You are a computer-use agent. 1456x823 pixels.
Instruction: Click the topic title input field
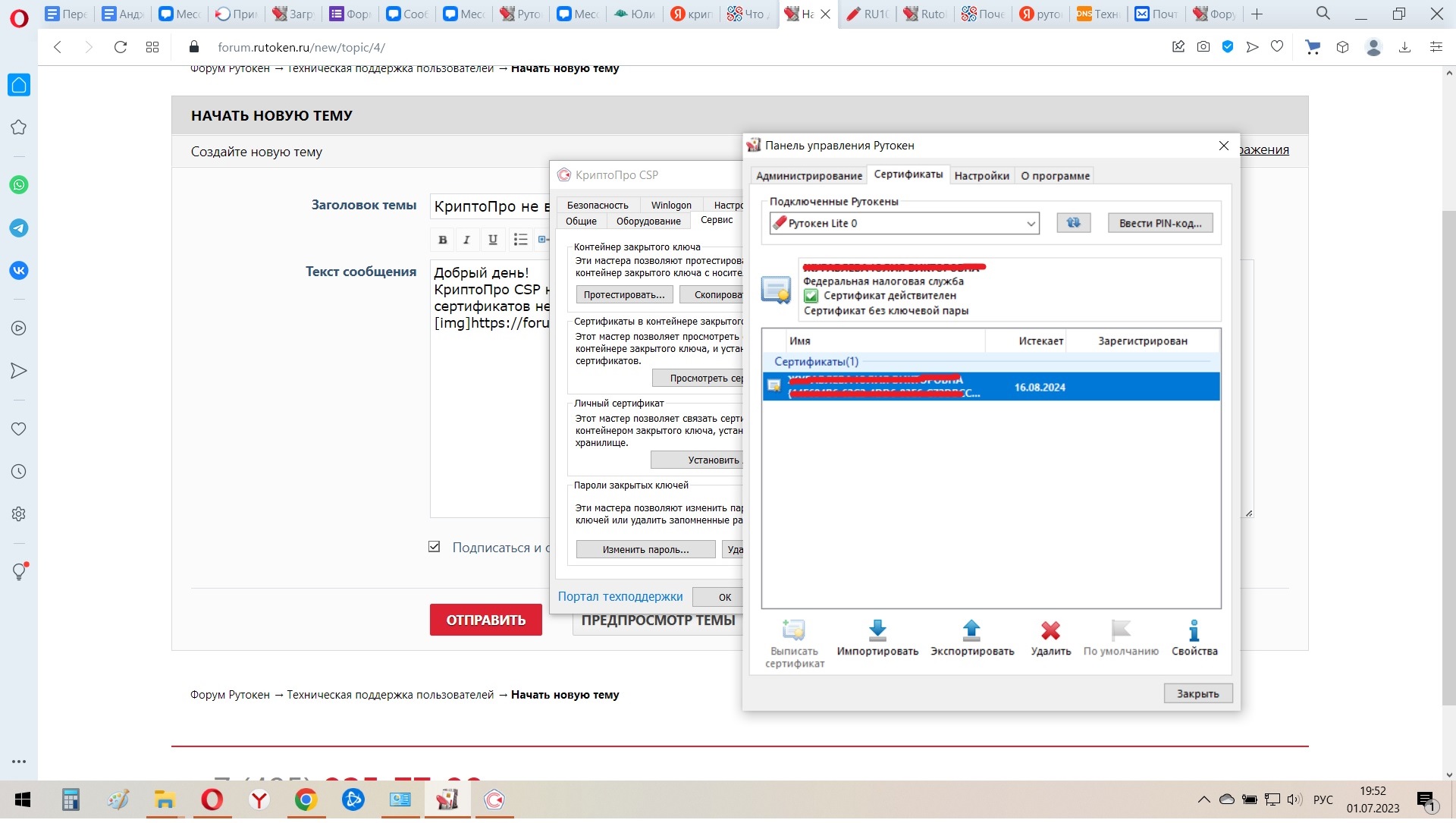pyautogui.click(x=490, y=206)
